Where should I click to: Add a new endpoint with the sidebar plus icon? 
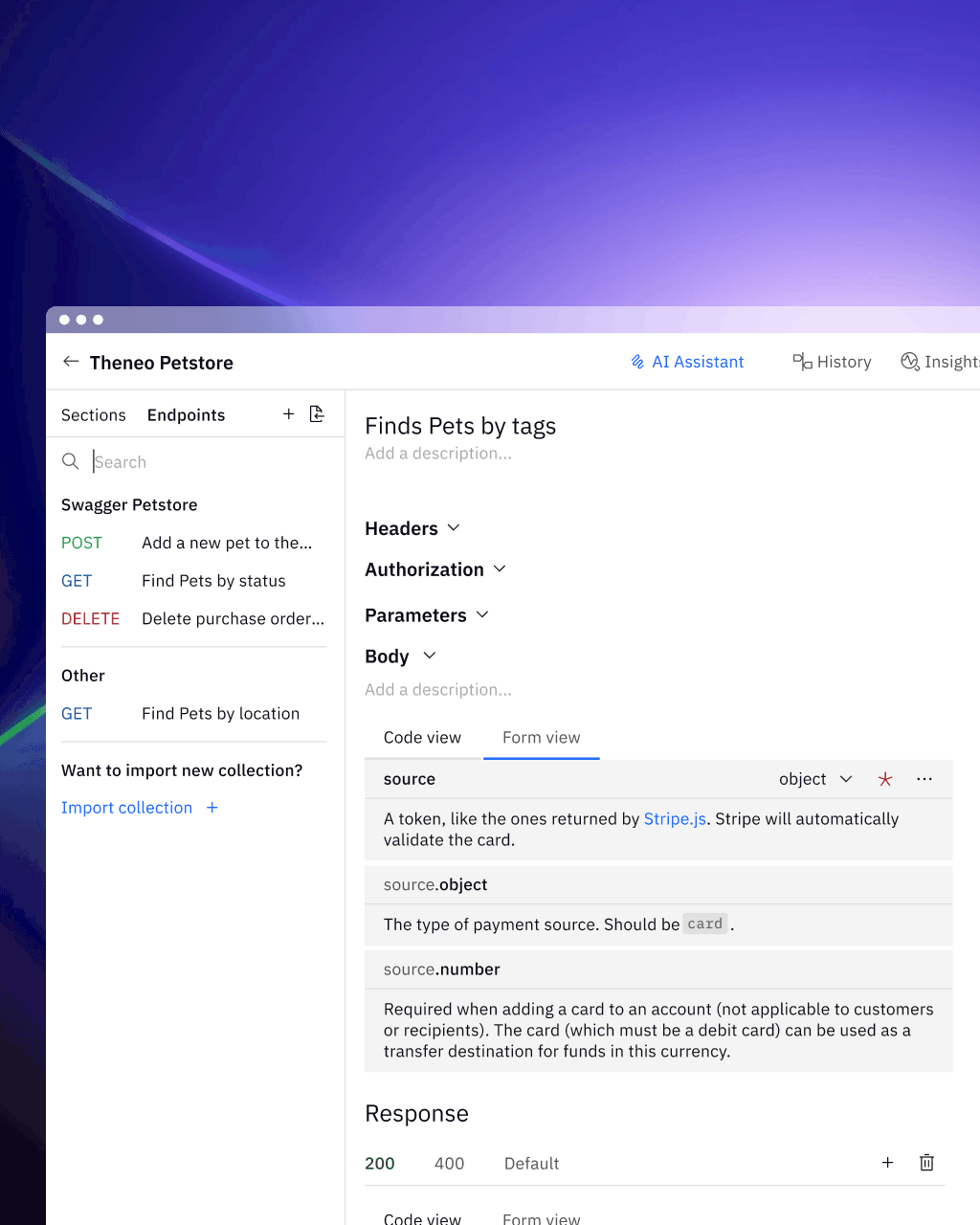click(x=289, y=414)
